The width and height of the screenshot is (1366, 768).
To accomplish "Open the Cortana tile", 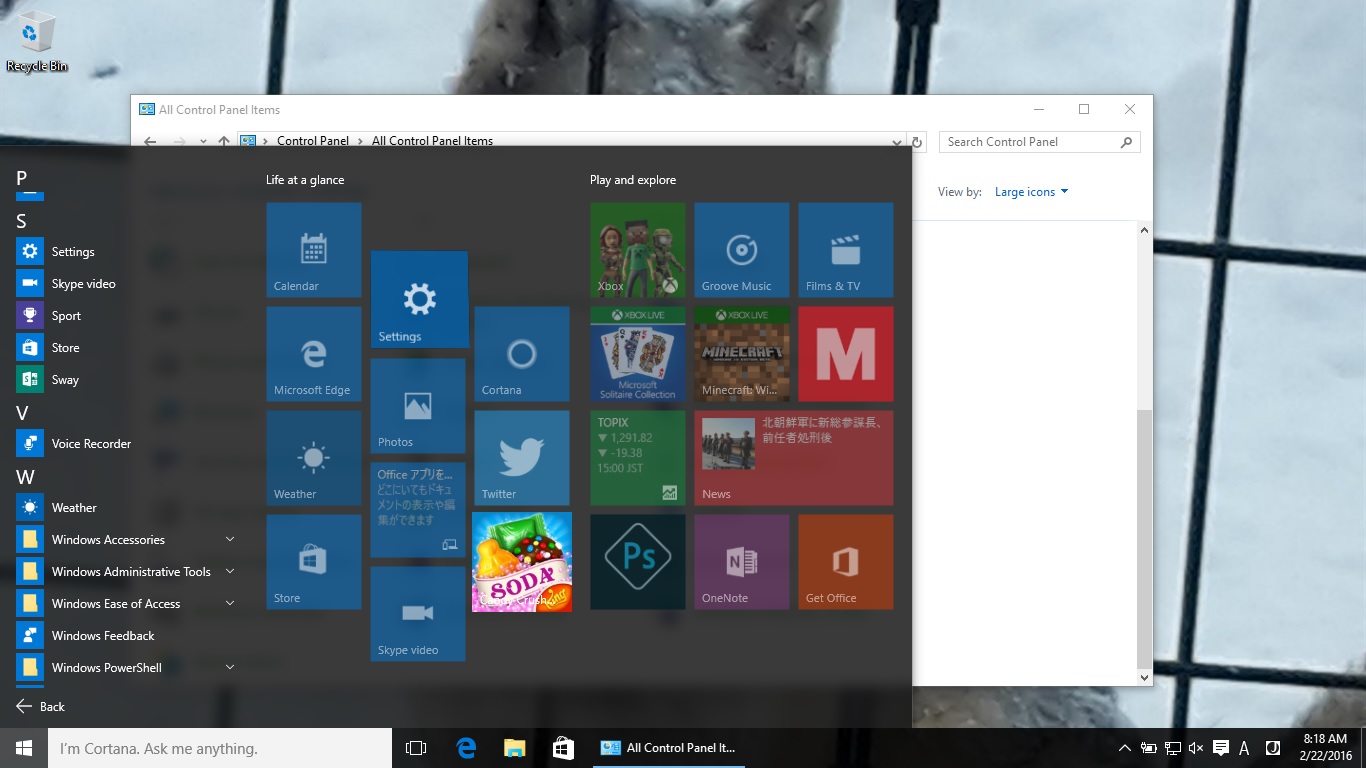I will [x=522, y=354].
